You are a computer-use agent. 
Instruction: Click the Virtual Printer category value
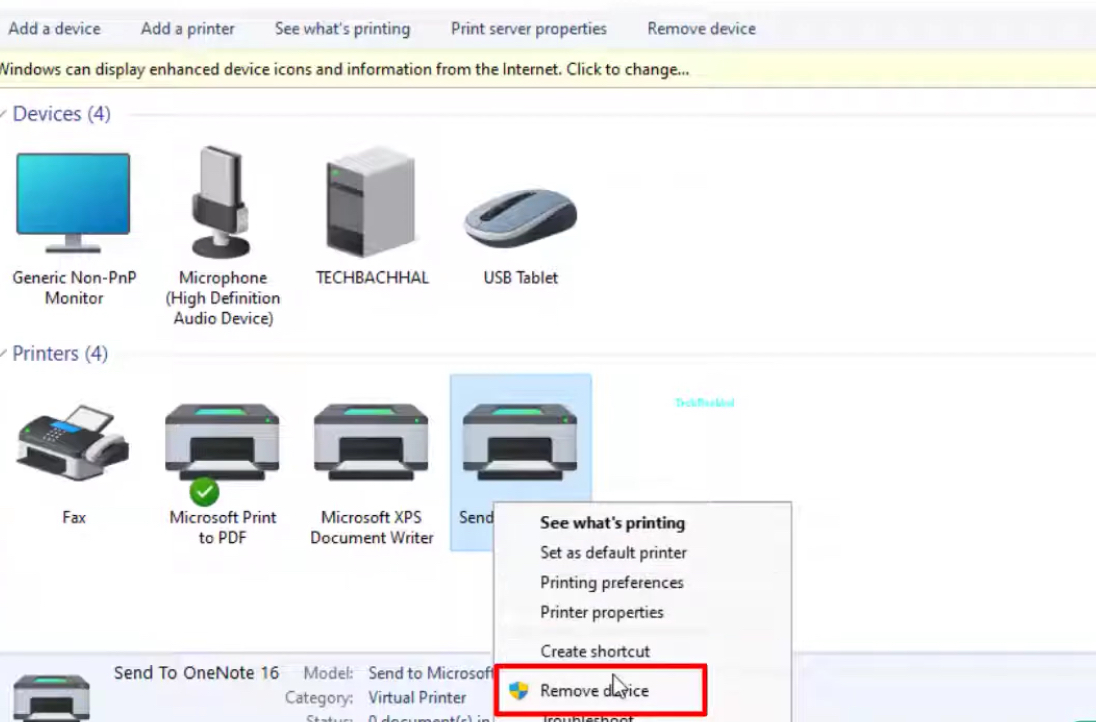(417, 698)
